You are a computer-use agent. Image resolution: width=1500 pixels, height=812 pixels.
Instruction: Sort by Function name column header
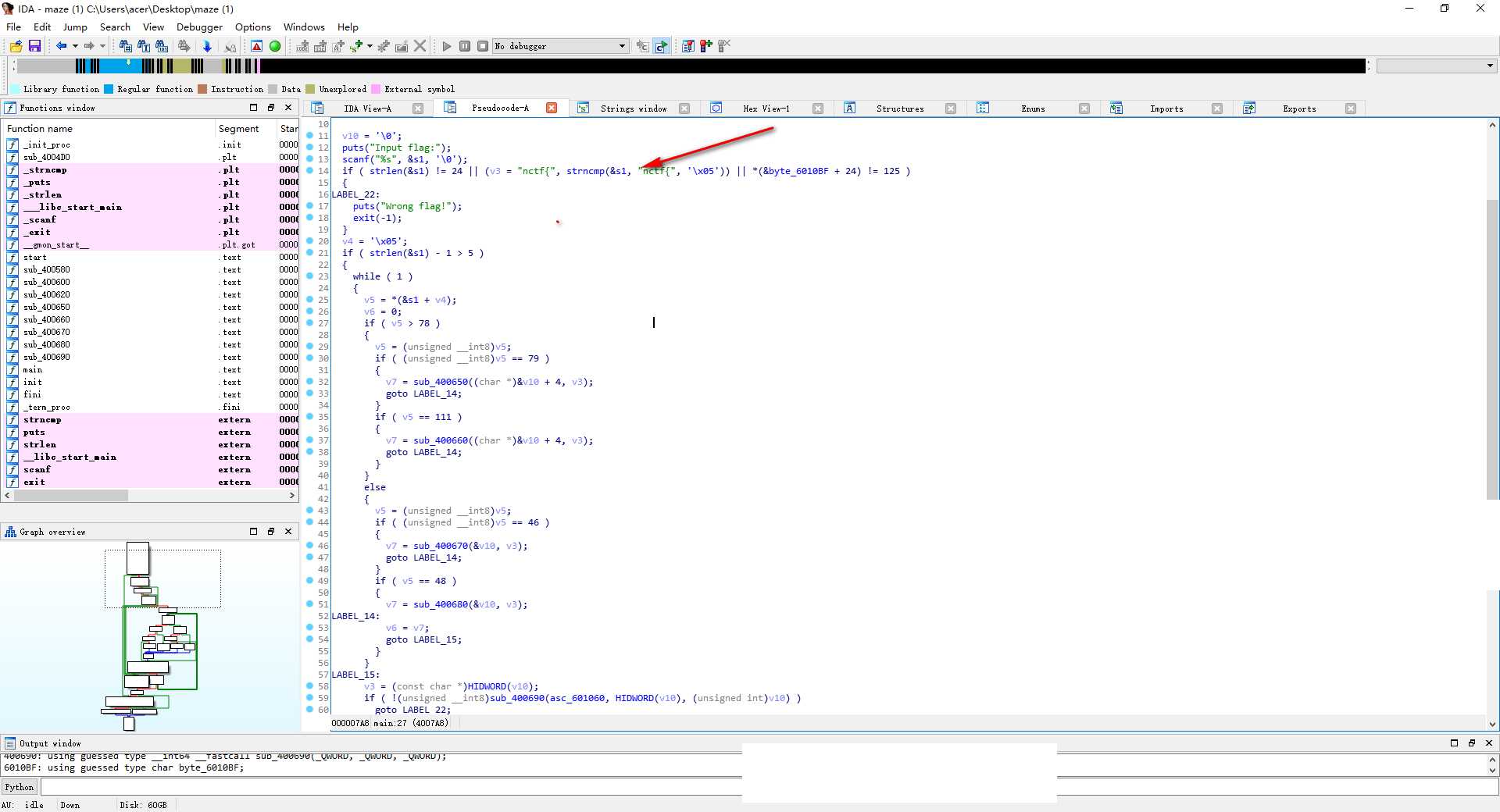click(109, 129)
